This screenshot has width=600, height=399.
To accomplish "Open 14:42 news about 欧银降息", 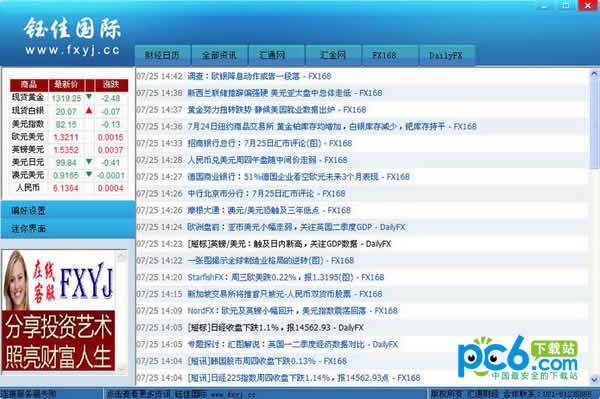I will [259, 76].
